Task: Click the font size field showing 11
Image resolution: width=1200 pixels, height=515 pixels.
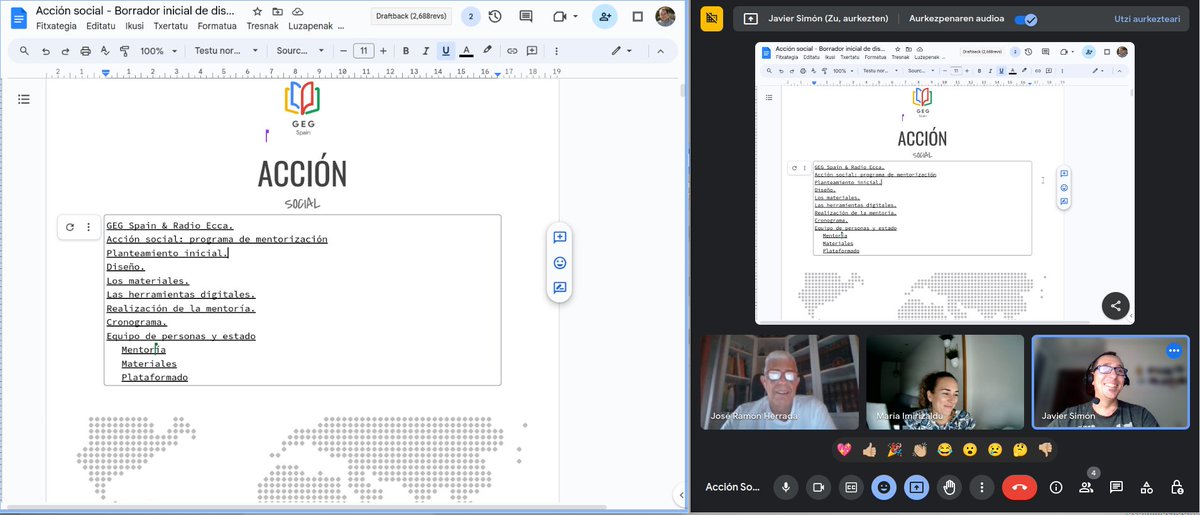Action: pyautogui.click(x=364, y=50)
